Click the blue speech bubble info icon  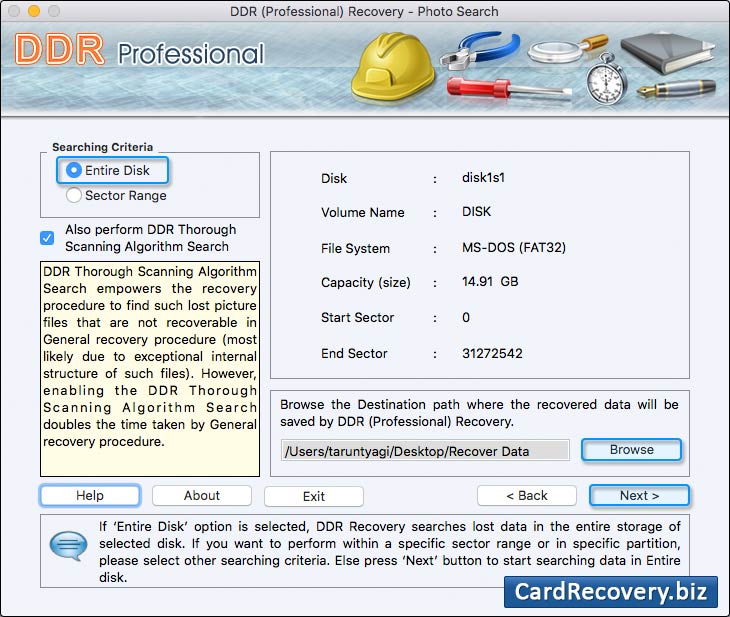pos(68,545)
